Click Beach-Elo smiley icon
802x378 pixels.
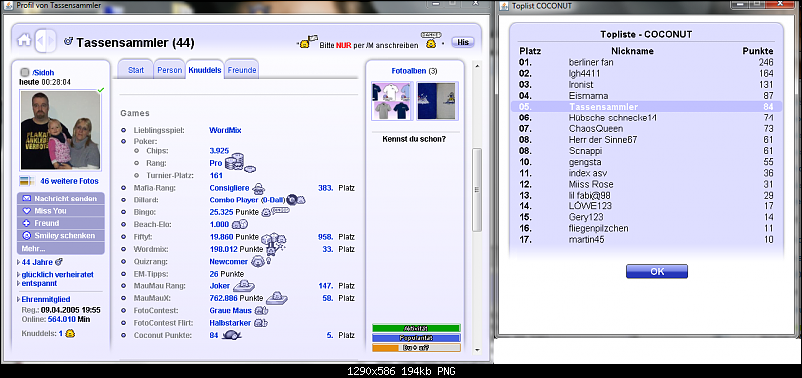click(x=239, y=224)
